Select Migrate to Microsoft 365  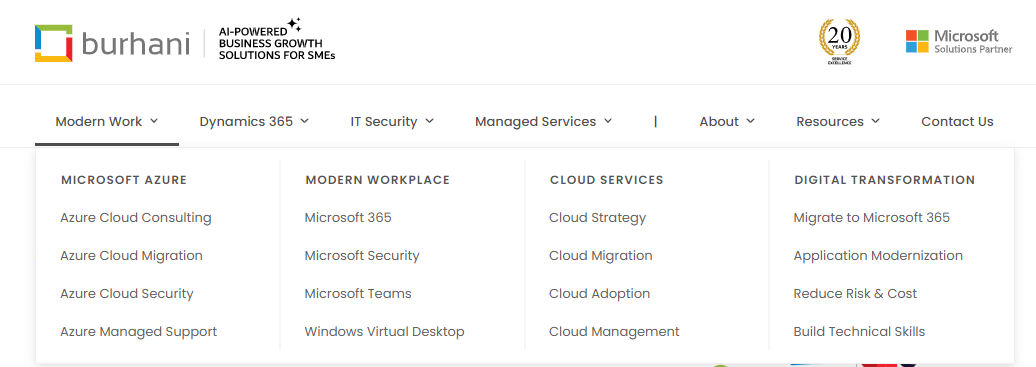coord(871,218)
